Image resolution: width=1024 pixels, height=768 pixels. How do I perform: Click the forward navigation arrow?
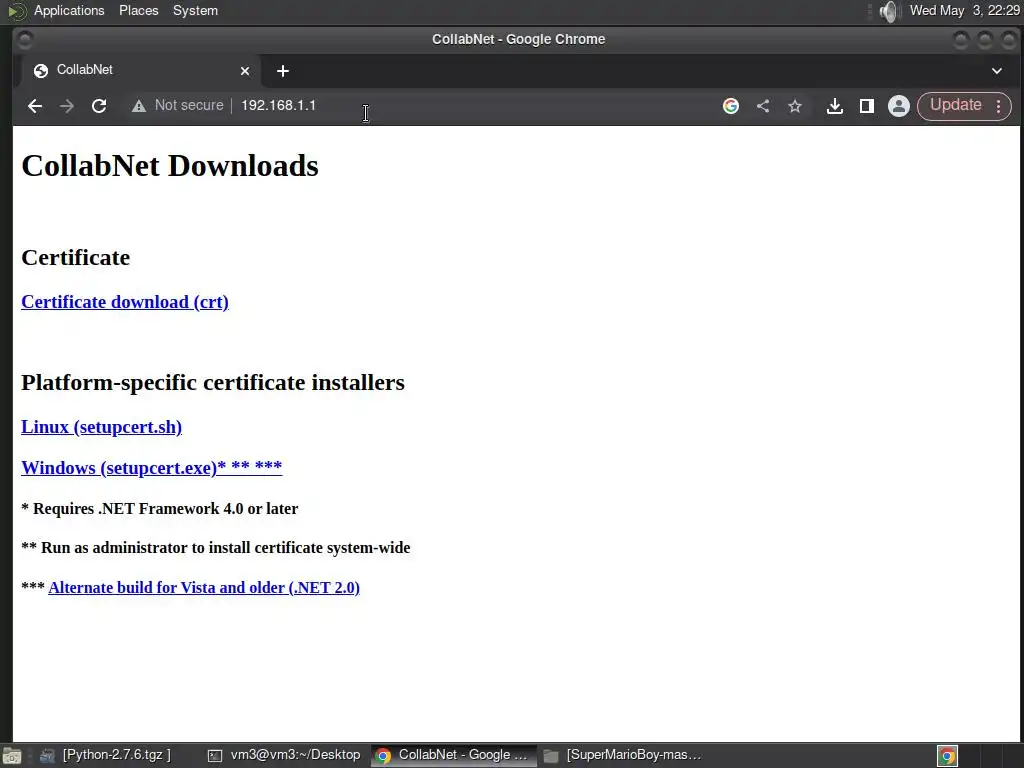pos(67,106)
